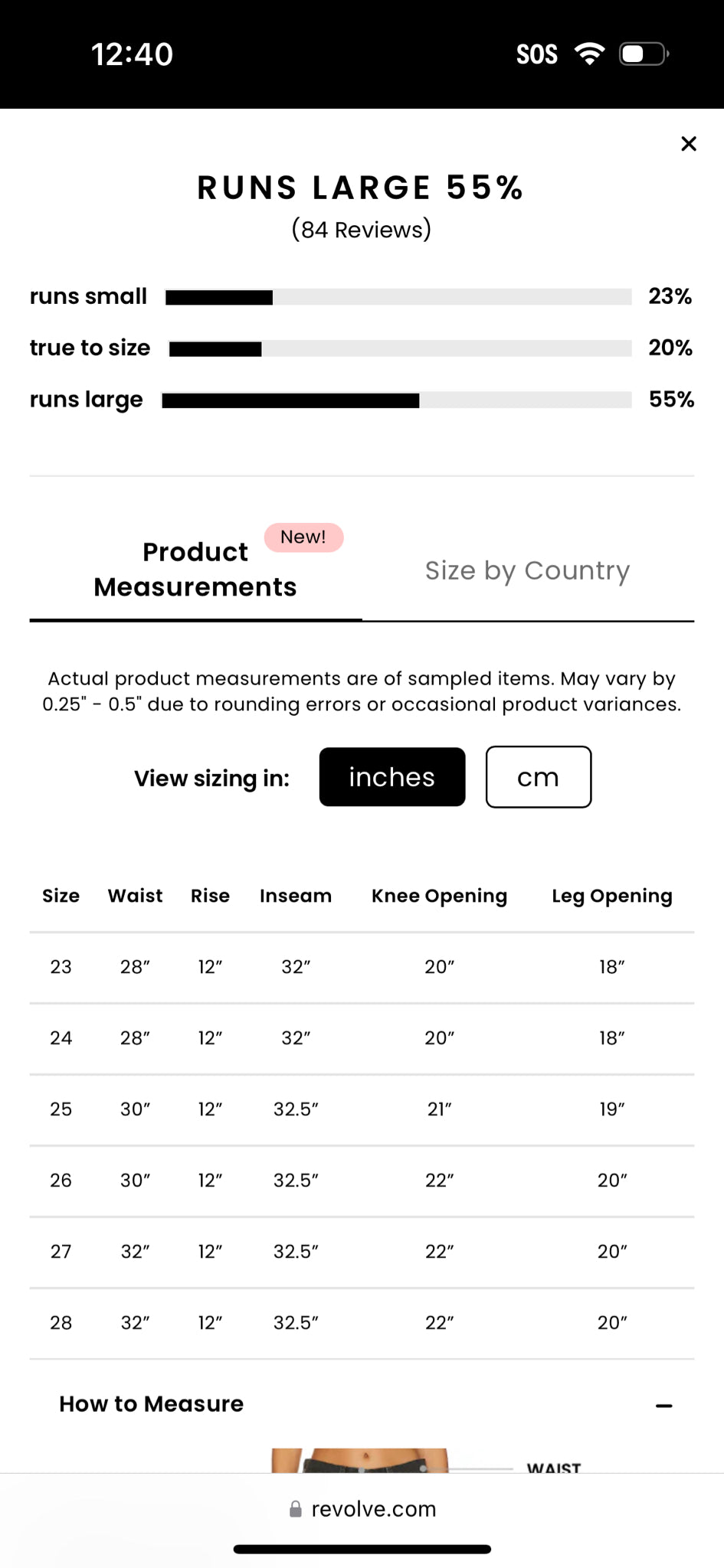Viewport: 724px width, 1568px height.
Task: Select the size 28 table row
Action: click(x=362, y=1323)
